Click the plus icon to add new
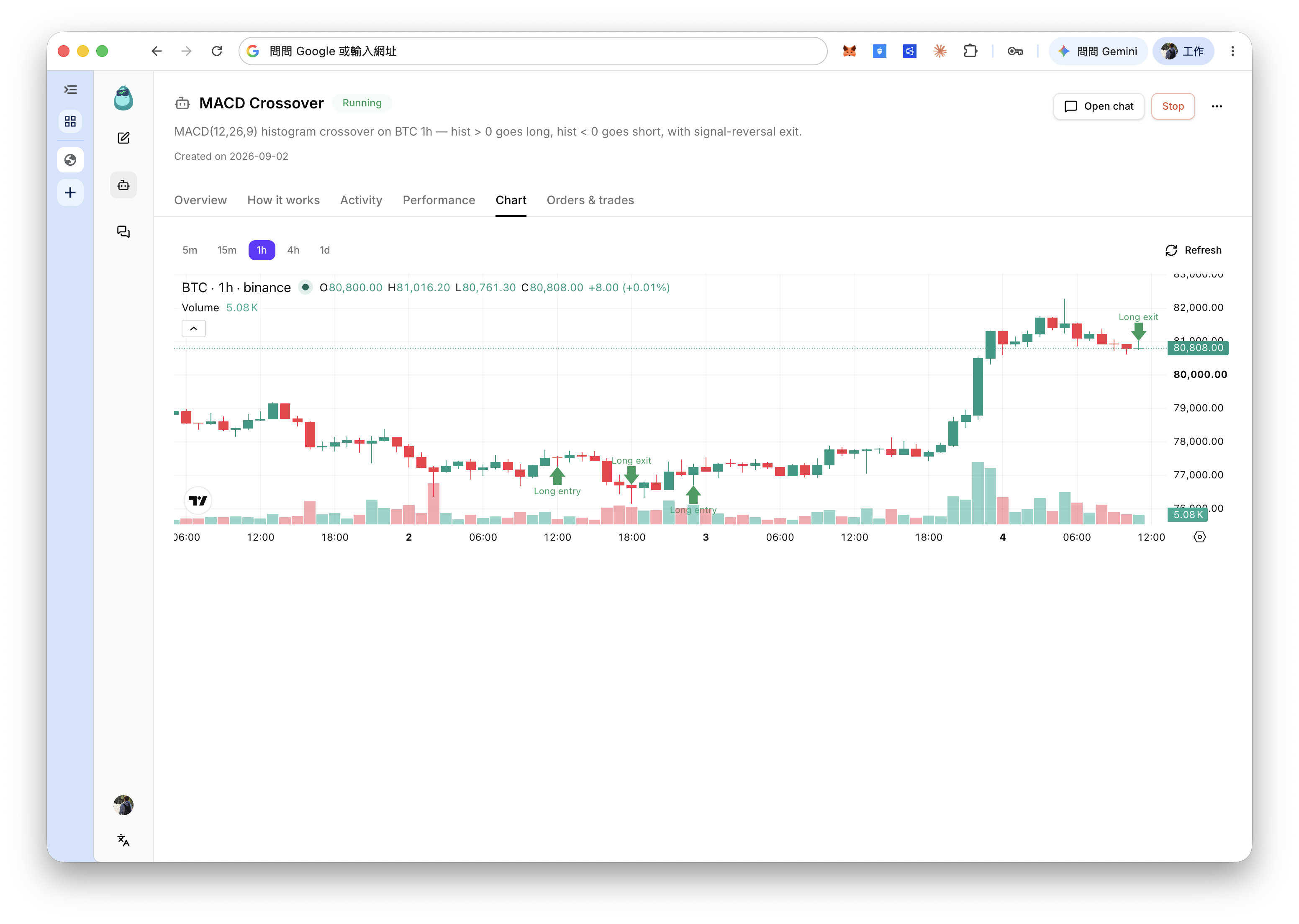Image resolution: width=1299 pixels, height=924 pixels. click(70, 192)
